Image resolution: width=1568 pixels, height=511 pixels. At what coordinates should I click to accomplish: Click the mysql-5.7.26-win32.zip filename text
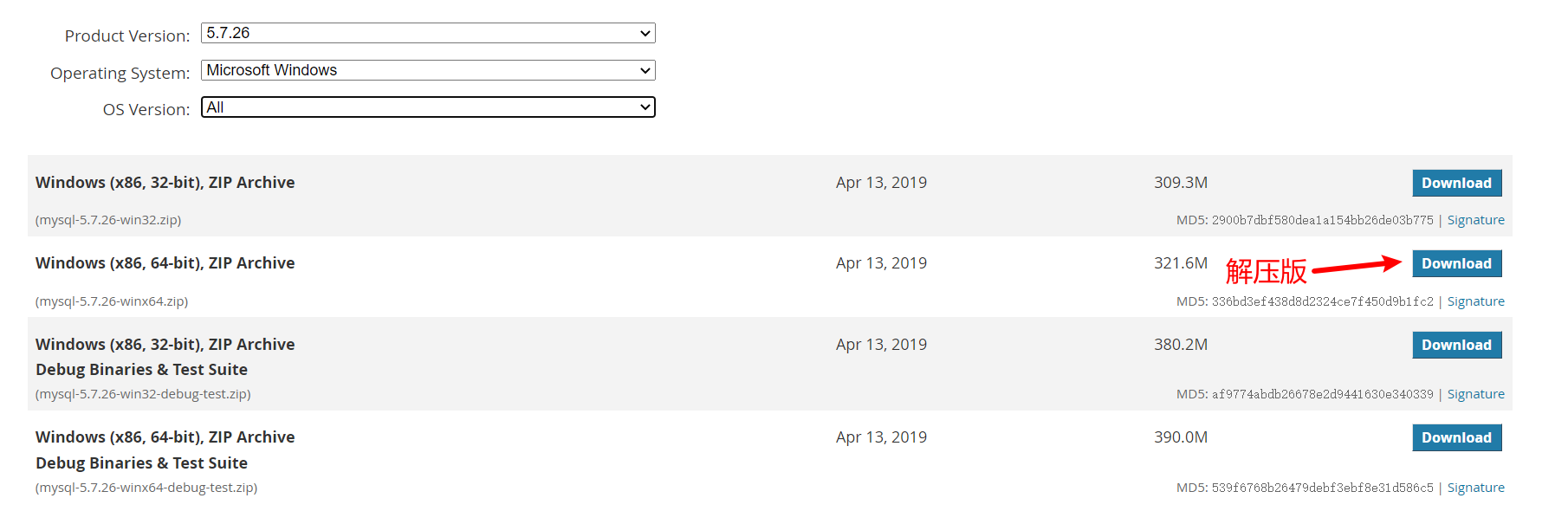(x=108, y=220)
